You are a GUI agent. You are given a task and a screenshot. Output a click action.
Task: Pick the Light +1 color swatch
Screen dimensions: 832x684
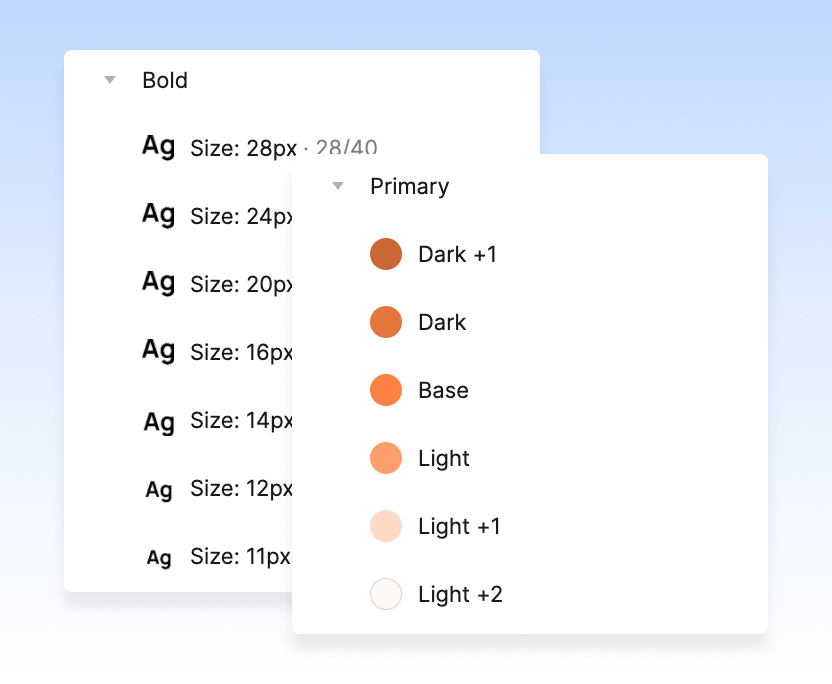[x=386, y=526]
